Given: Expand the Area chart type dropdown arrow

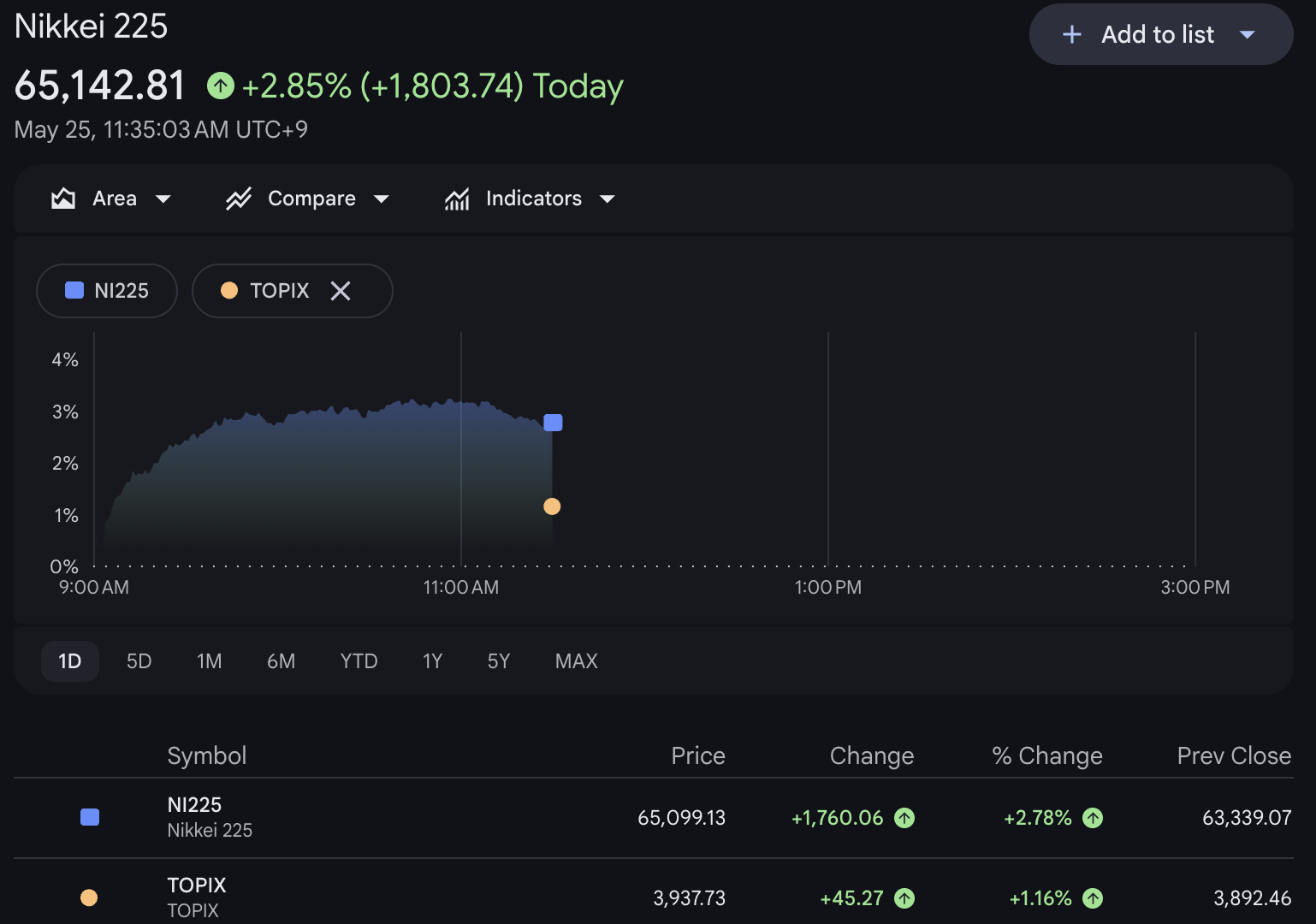Looking at the screenshot, I should (163, 199).
